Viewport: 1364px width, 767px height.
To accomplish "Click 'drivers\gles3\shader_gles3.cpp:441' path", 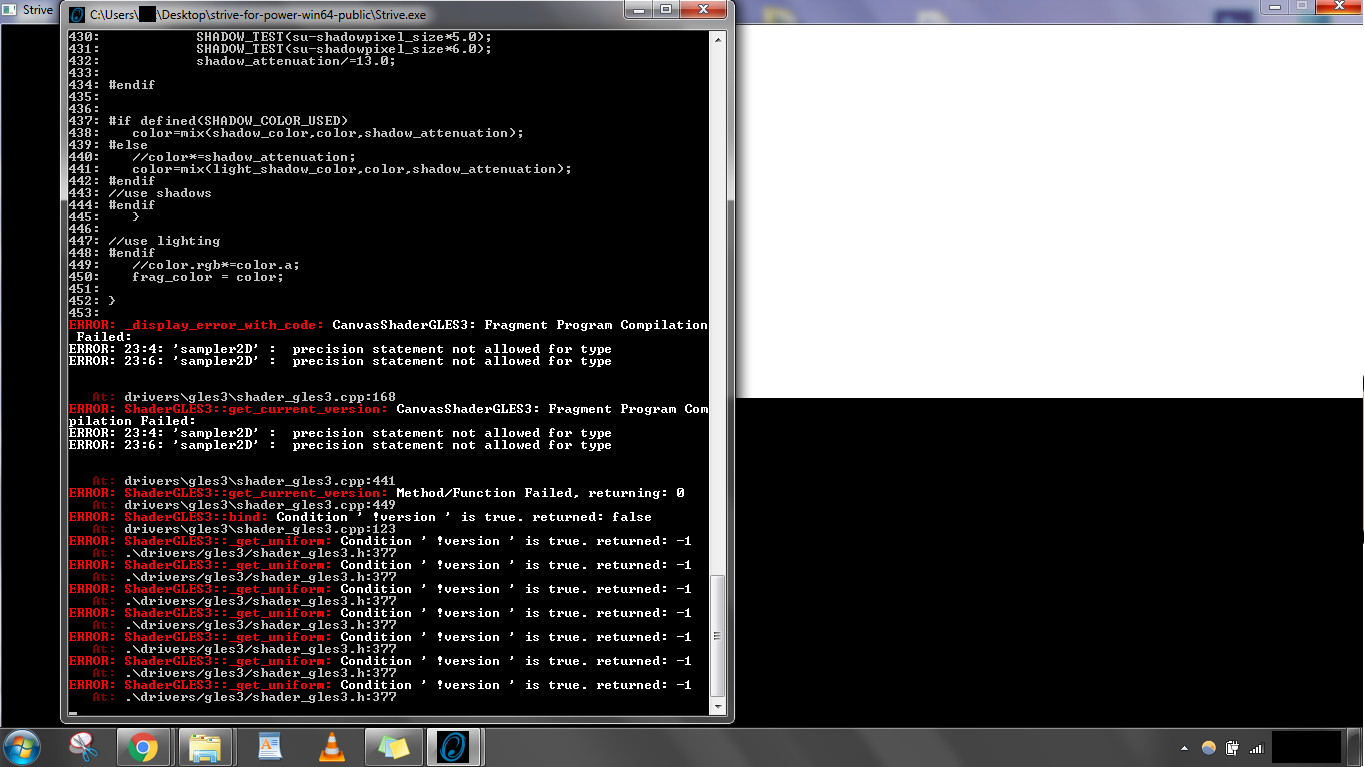I will click(260, 481).
